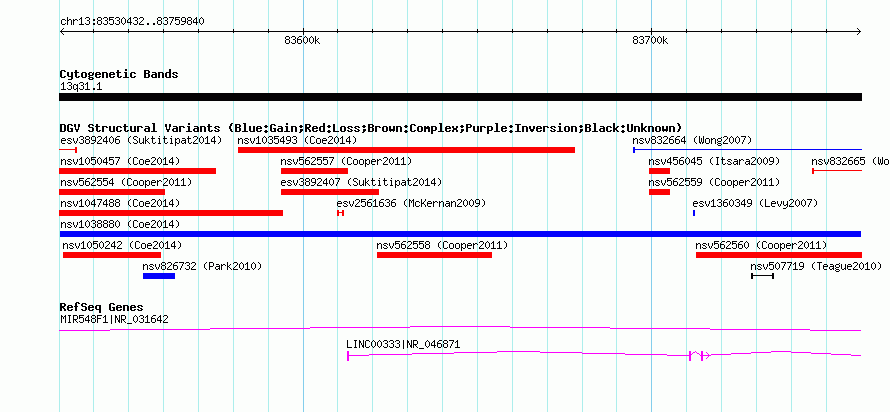890x412 pixels.
Task: Select the nsv832665 thin red line variant
Action: point(837,171)
